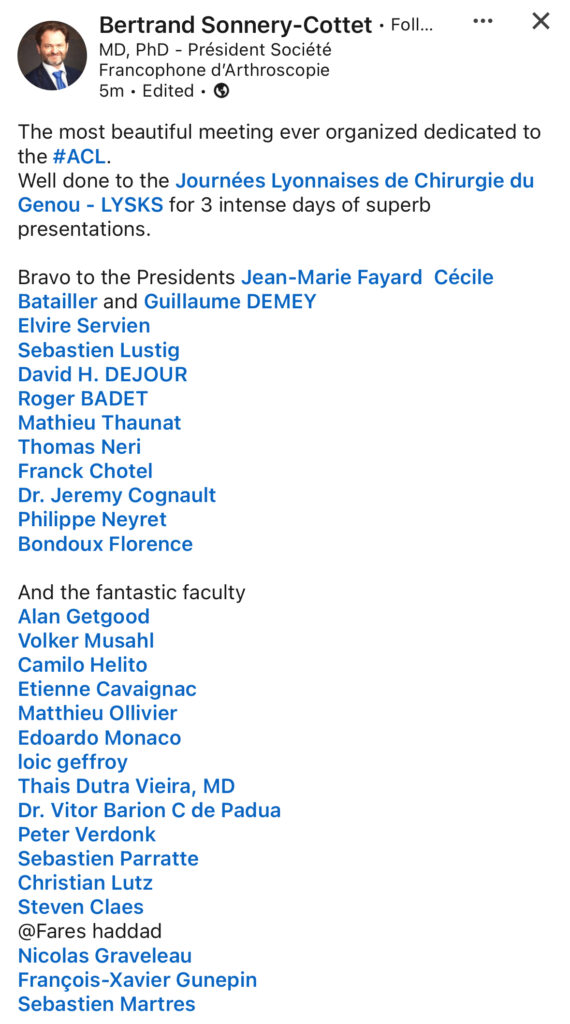Viewport: 570px width, 1024px height.
Task: Open Bertrand Sonnery-Cottet's profile photo
Action: coord(52,56)
